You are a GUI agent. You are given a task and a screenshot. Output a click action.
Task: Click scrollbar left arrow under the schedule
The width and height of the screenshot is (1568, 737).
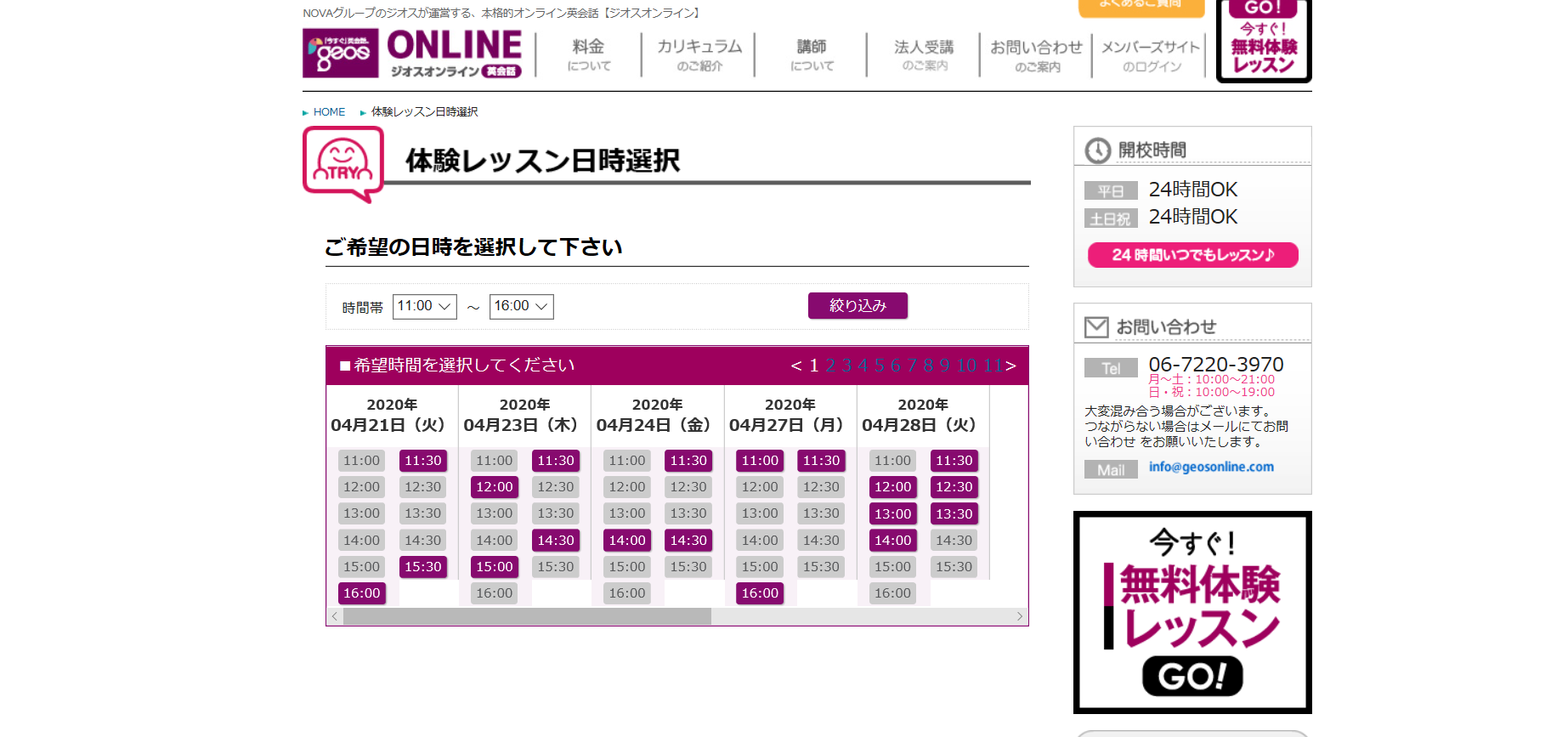[x=335, y=616]
